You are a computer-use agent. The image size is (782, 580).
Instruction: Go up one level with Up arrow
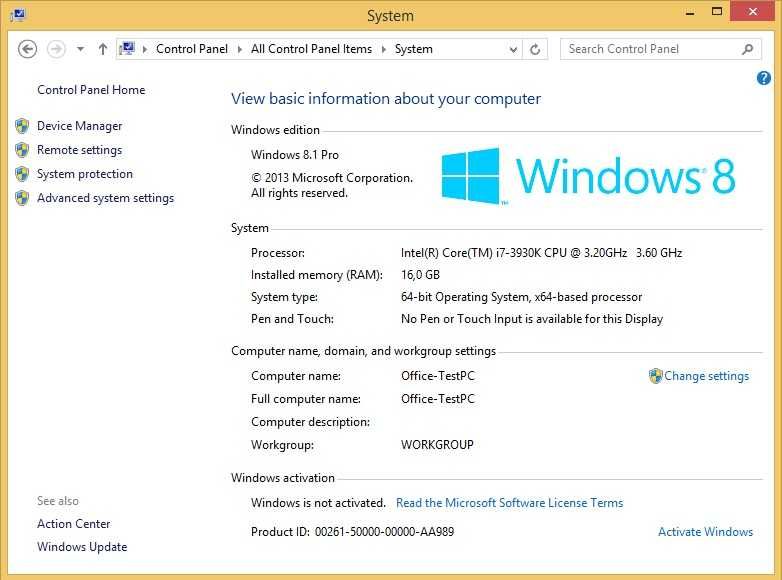(x=103, y=49)
